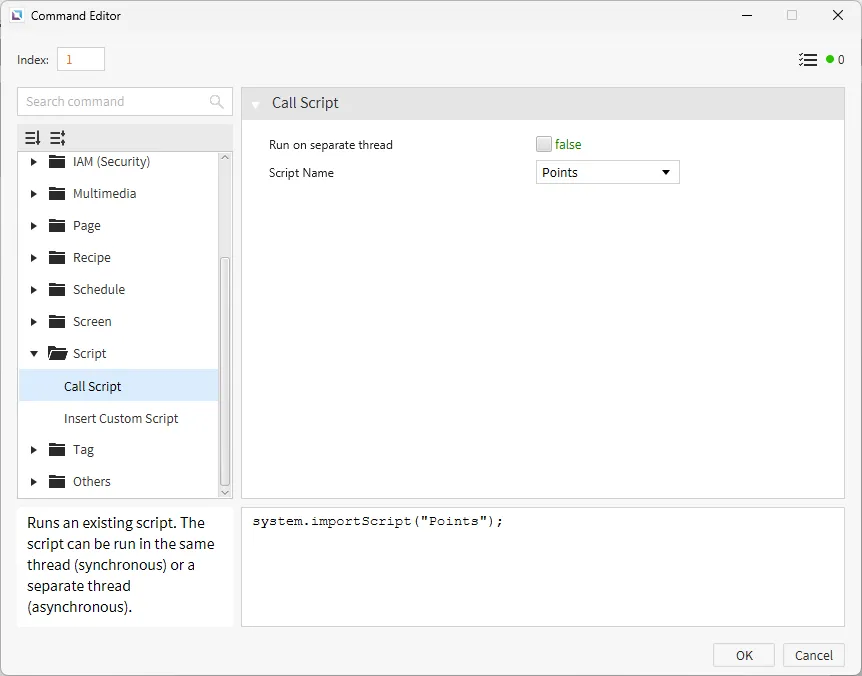Image resolution: width=862 pixels, height=676 pixels.
Task: Click the green status indicator dot
Action: click(830, 60)
